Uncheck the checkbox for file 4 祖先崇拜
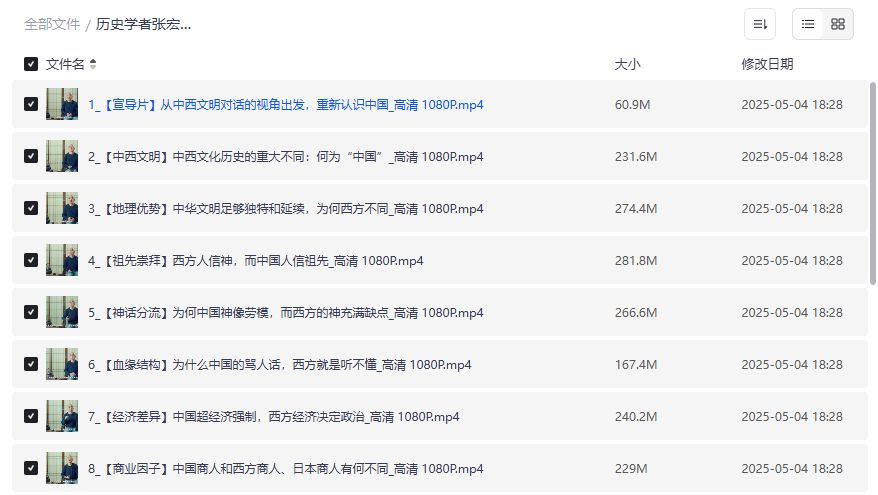Image resolution: width=878 pixels, height=495 pixels. pyautogui.click(x=31, y=261)
